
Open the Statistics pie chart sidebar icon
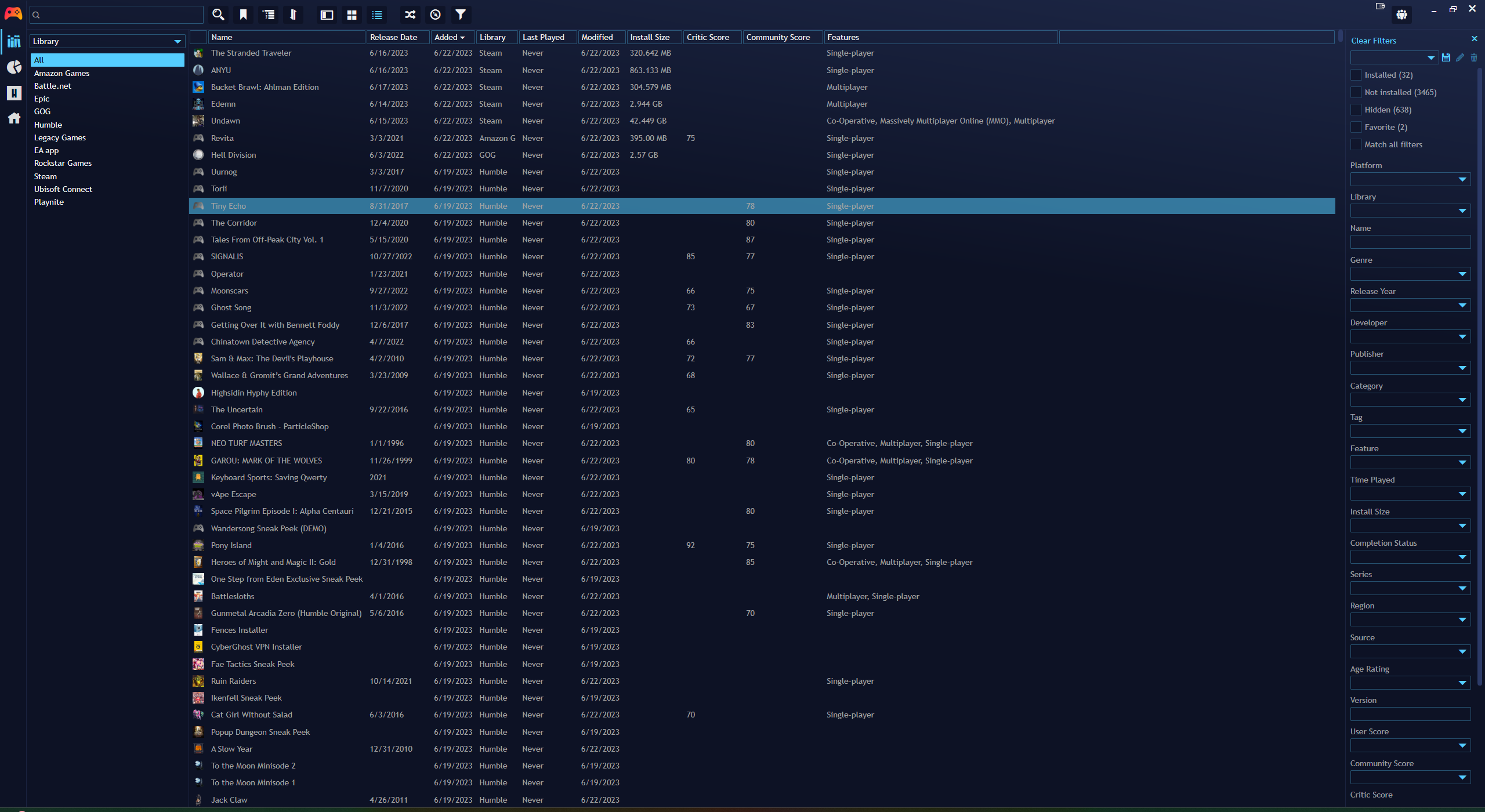click(x=13, y=67)
